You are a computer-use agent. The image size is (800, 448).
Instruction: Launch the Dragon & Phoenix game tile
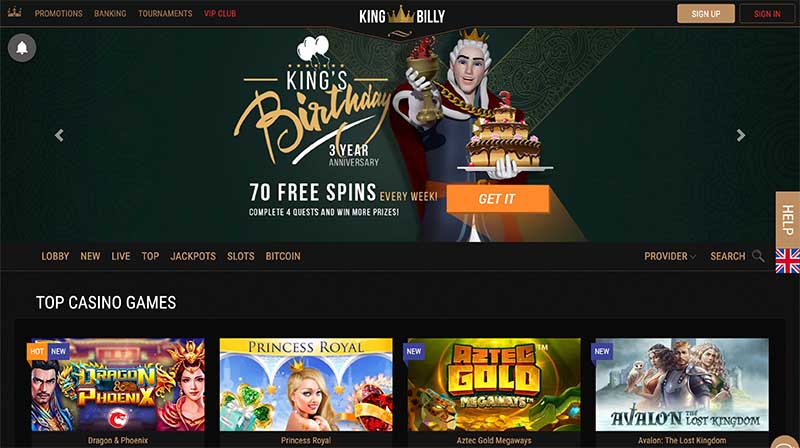click(x=118, y=385)
